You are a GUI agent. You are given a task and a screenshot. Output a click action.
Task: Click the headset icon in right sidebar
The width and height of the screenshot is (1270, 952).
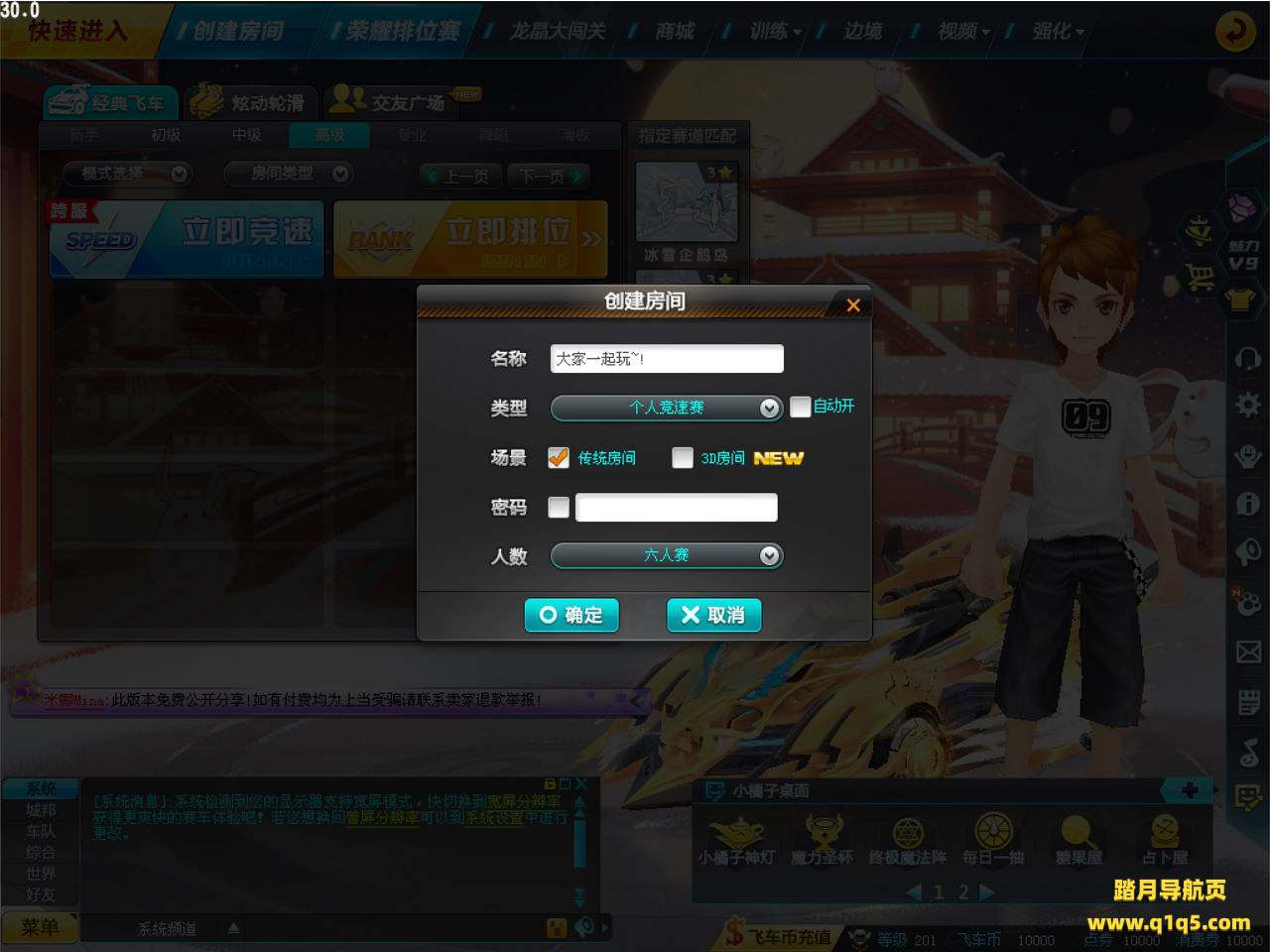coord(1247,357)
